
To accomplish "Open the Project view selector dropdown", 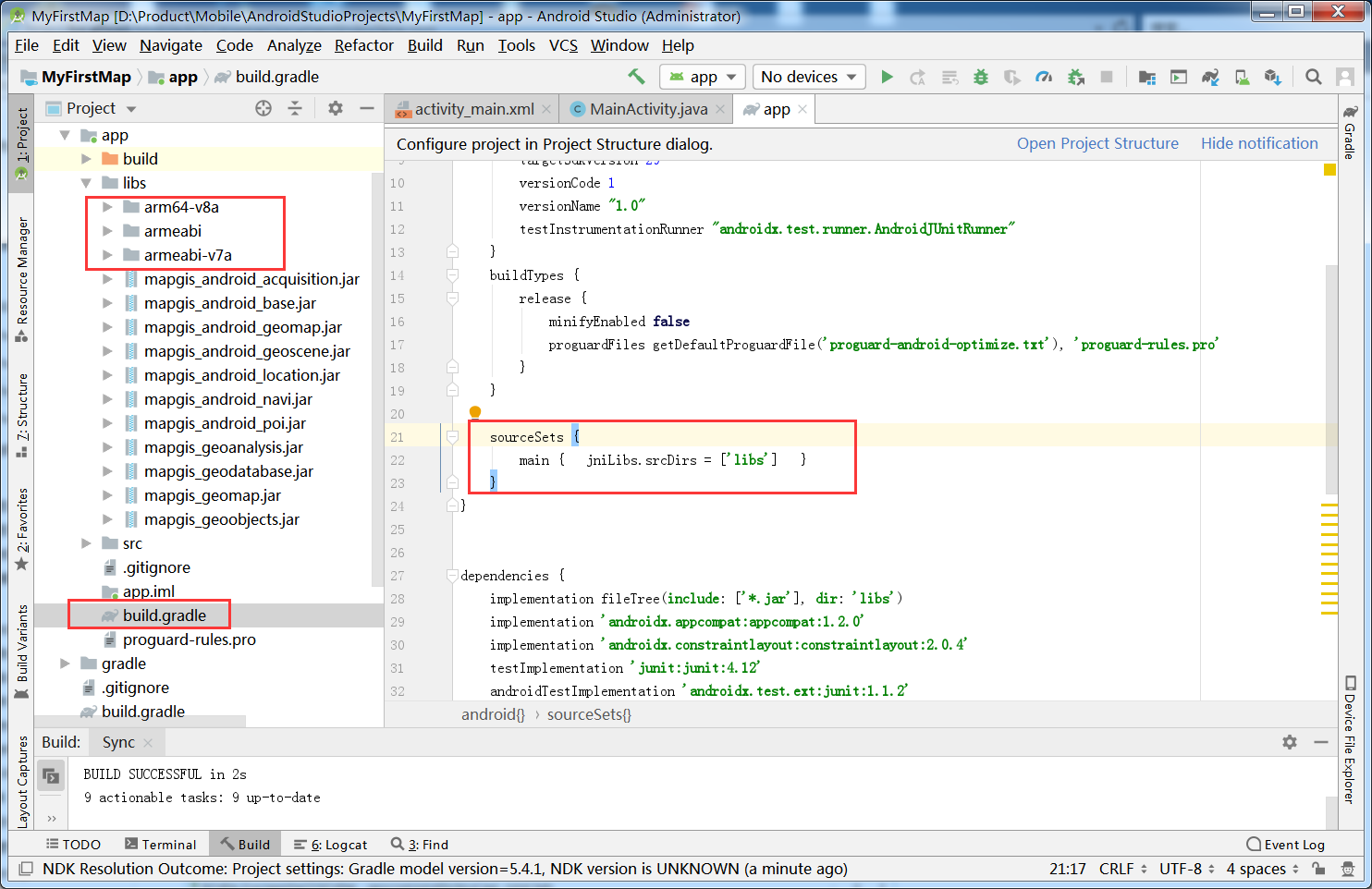I will tap(92, 108).
